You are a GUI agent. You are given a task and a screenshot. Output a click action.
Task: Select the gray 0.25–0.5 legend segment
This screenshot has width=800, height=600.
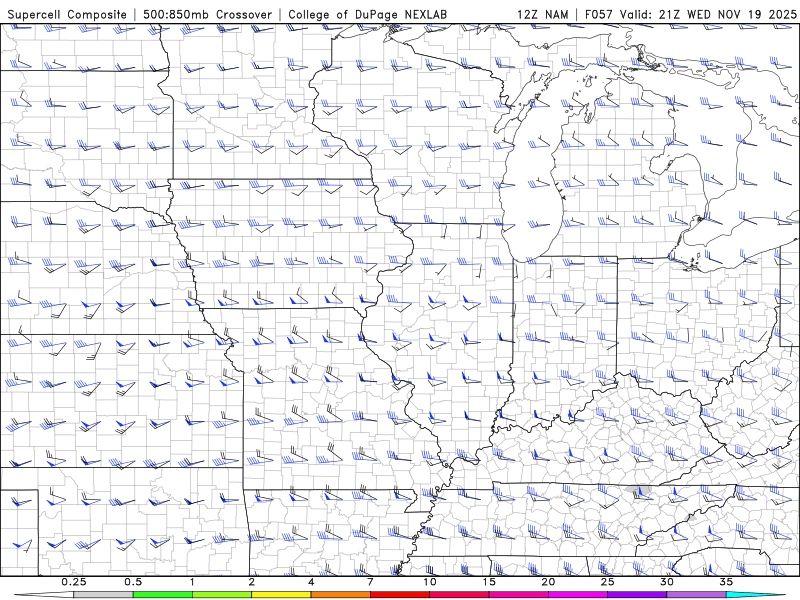104,595
